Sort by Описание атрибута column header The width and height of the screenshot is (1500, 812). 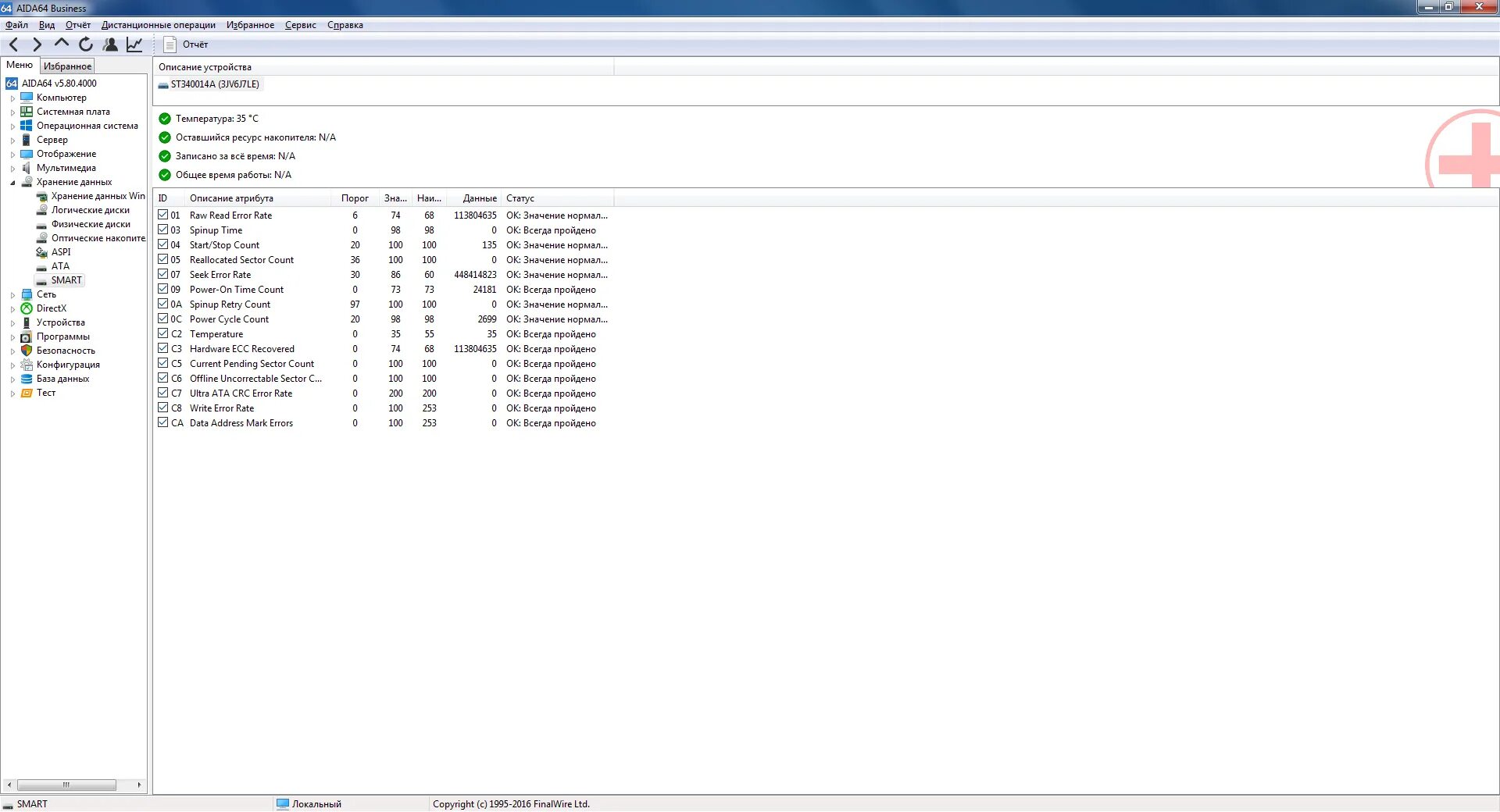click(x=259, y=198)
